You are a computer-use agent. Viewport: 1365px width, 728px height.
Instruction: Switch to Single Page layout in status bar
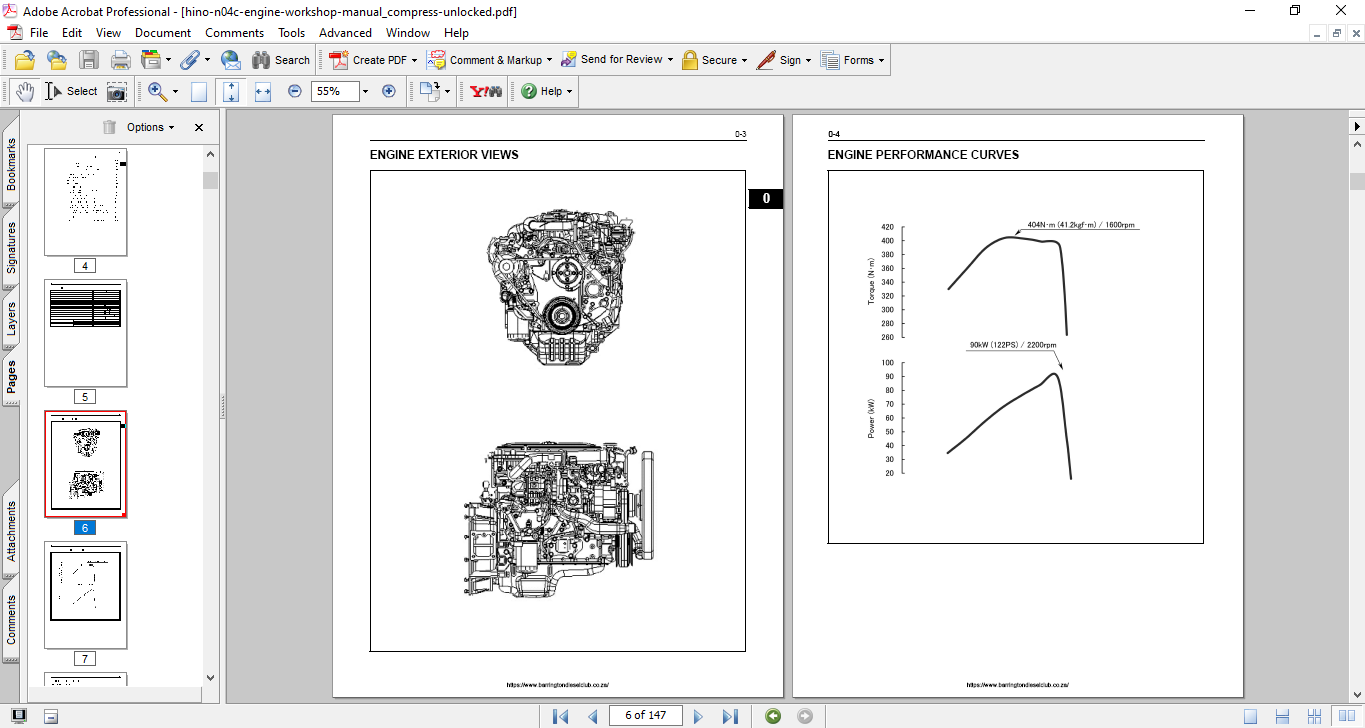click(x=1250, y=716)
